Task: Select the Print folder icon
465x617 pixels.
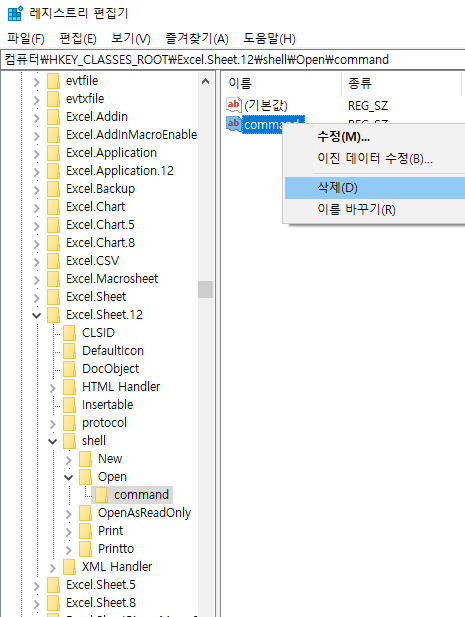Action: point(85,531)
